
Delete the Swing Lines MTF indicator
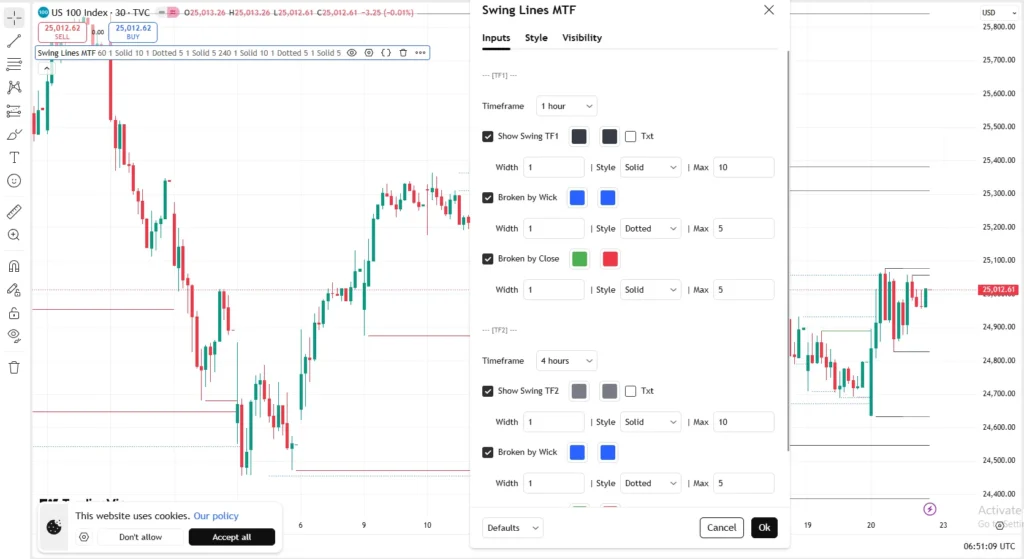click(x=403, y=53)
